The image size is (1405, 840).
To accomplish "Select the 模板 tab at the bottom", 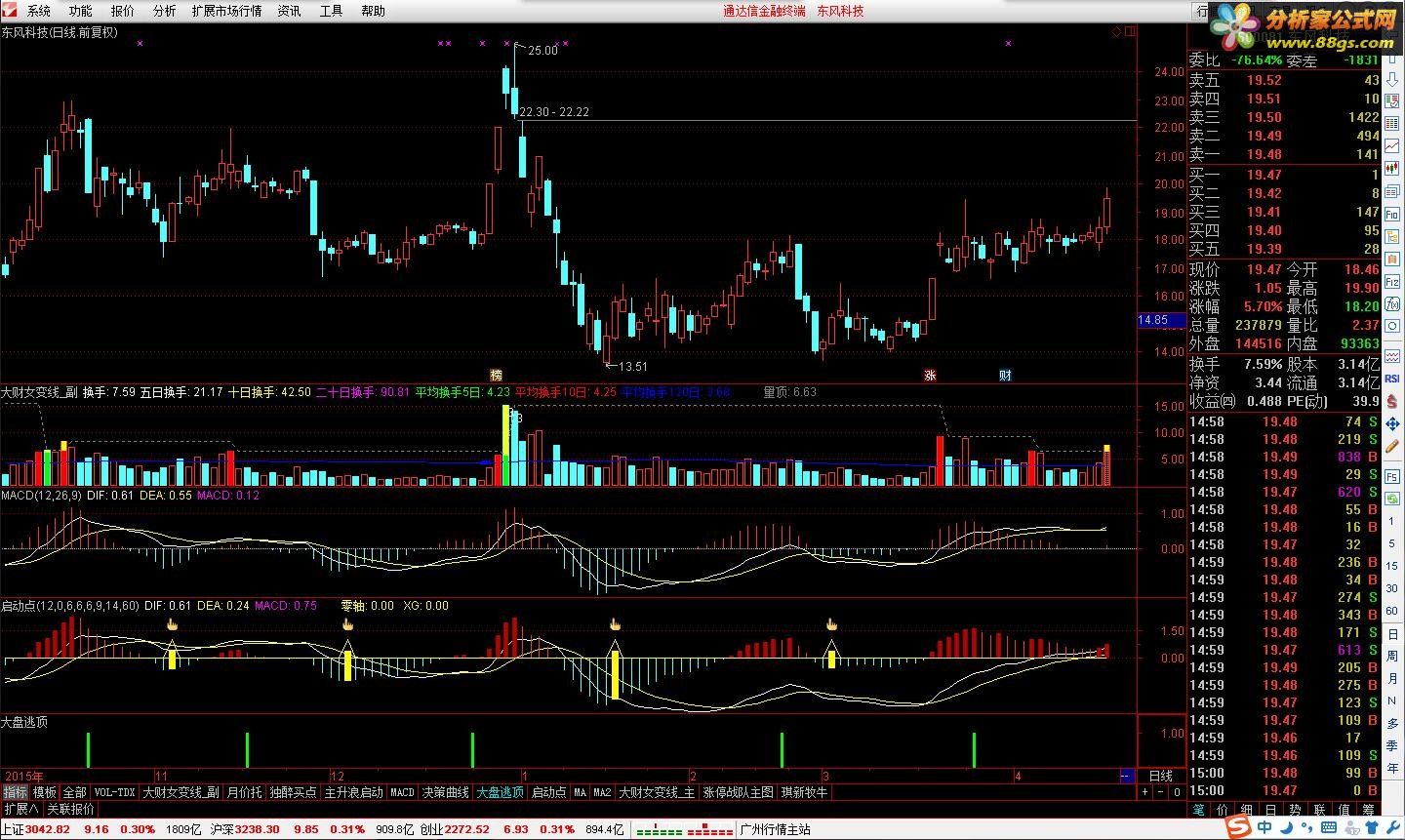I will (45, 792).
